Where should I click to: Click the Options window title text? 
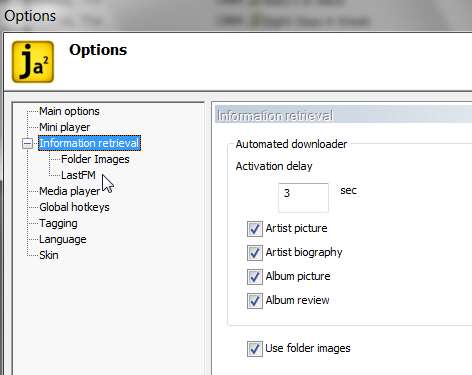[x=30, y=16]
